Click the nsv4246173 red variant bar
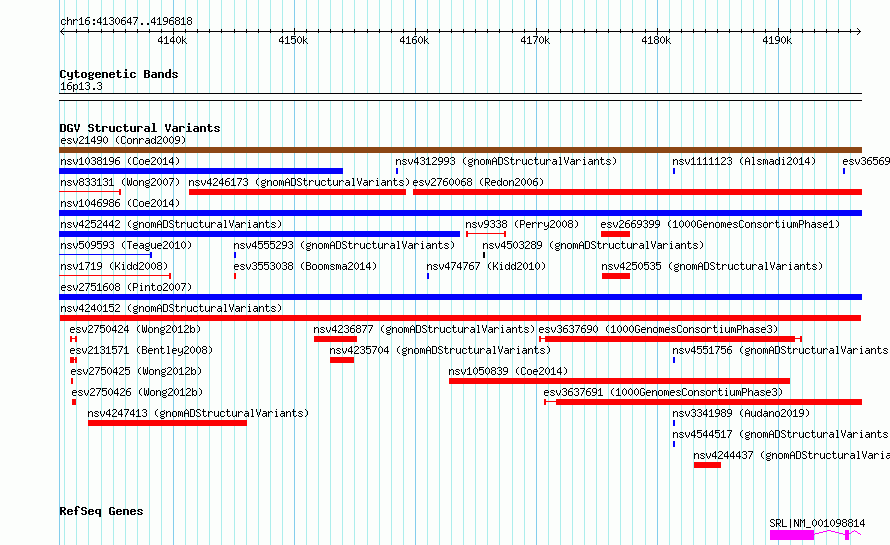The height and width of the screenshot is (545, 890). point(297,192)
